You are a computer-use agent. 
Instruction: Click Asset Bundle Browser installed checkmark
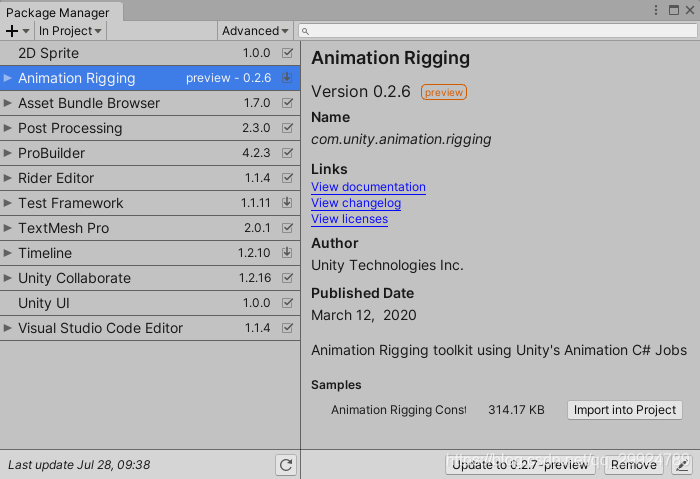point(288,103)
